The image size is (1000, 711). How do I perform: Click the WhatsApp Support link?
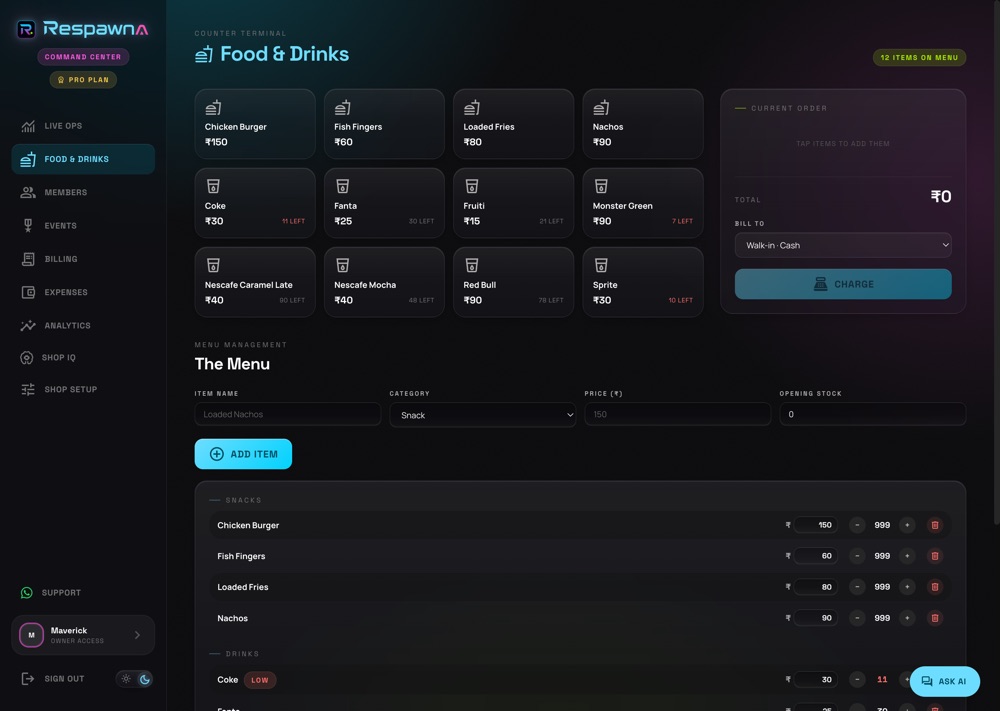coord(83,592)
